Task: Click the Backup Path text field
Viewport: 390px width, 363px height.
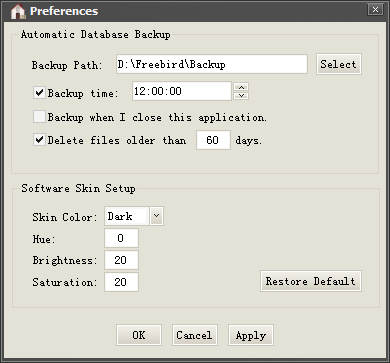Action: coord(212,64)
